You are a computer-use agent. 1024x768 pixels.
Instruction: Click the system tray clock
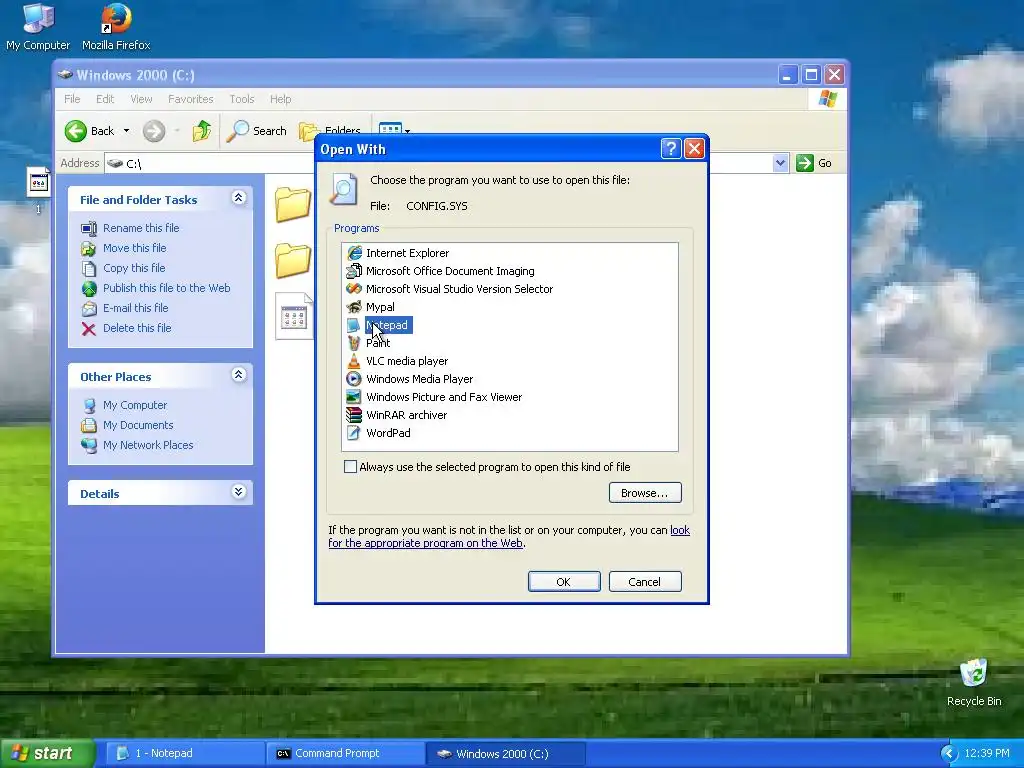click(x=987, y=754)
